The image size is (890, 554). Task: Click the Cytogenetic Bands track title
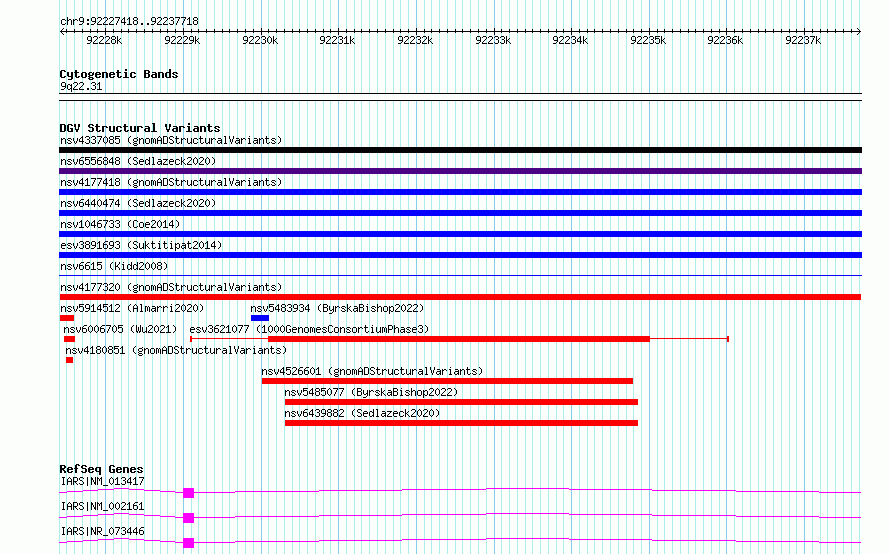pyautogui.click(x=119, y=74)
